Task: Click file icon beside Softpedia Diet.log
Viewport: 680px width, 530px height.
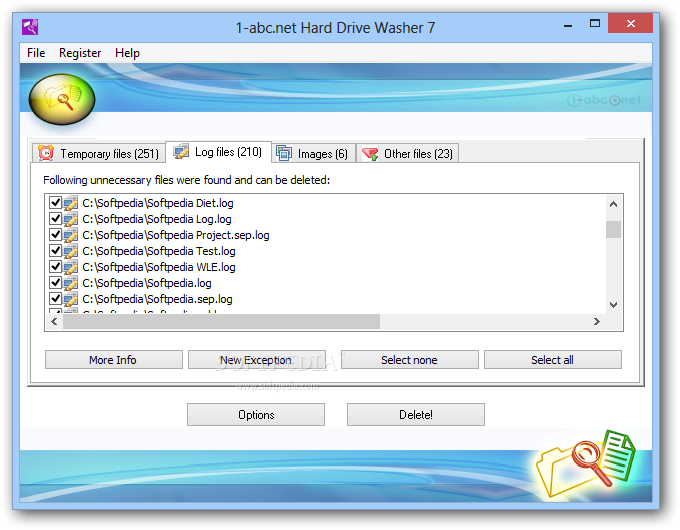Action: [x=70, y=203]
